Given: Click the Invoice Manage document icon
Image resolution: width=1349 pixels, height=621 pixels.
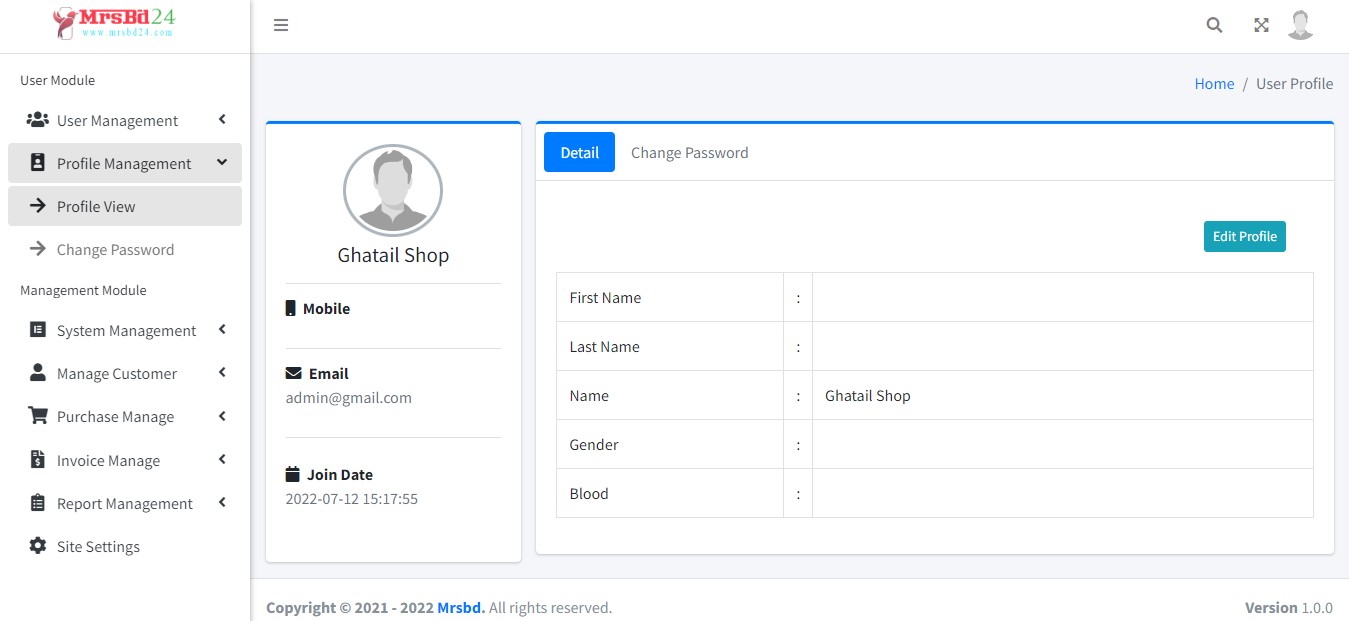Looking at the screenshot, I should click(x=37, y=460).
